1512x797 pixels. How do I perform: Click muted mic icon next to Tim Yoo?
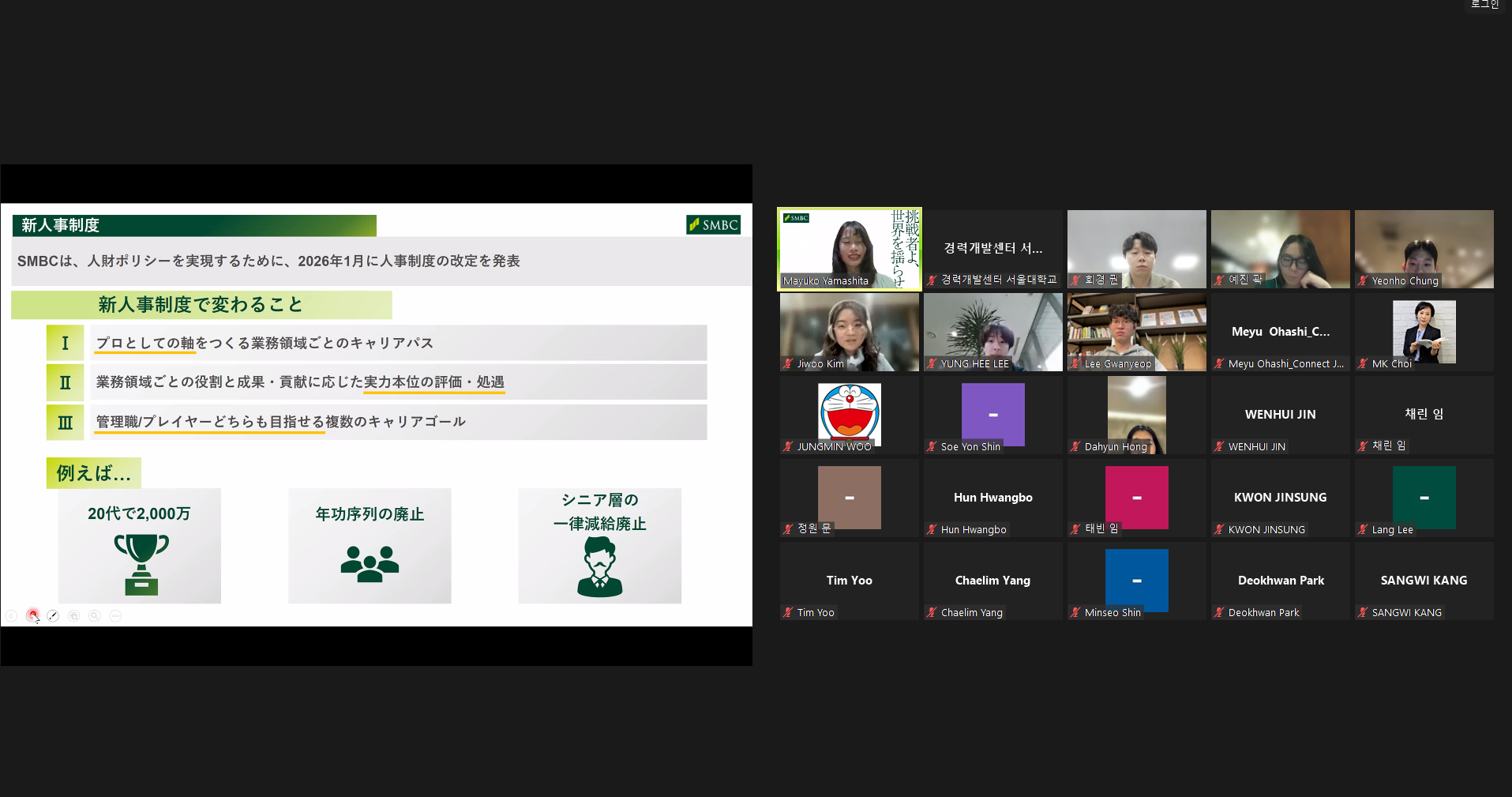(x=789, y=612)
